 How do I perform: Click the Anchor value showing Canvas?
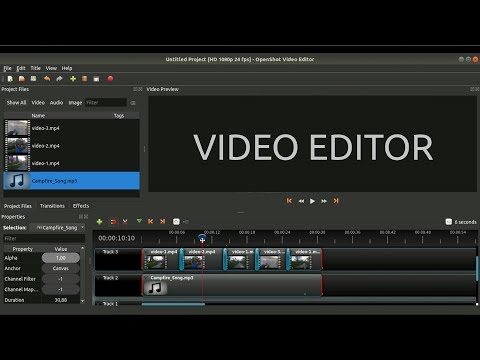(x=61, y=268)
